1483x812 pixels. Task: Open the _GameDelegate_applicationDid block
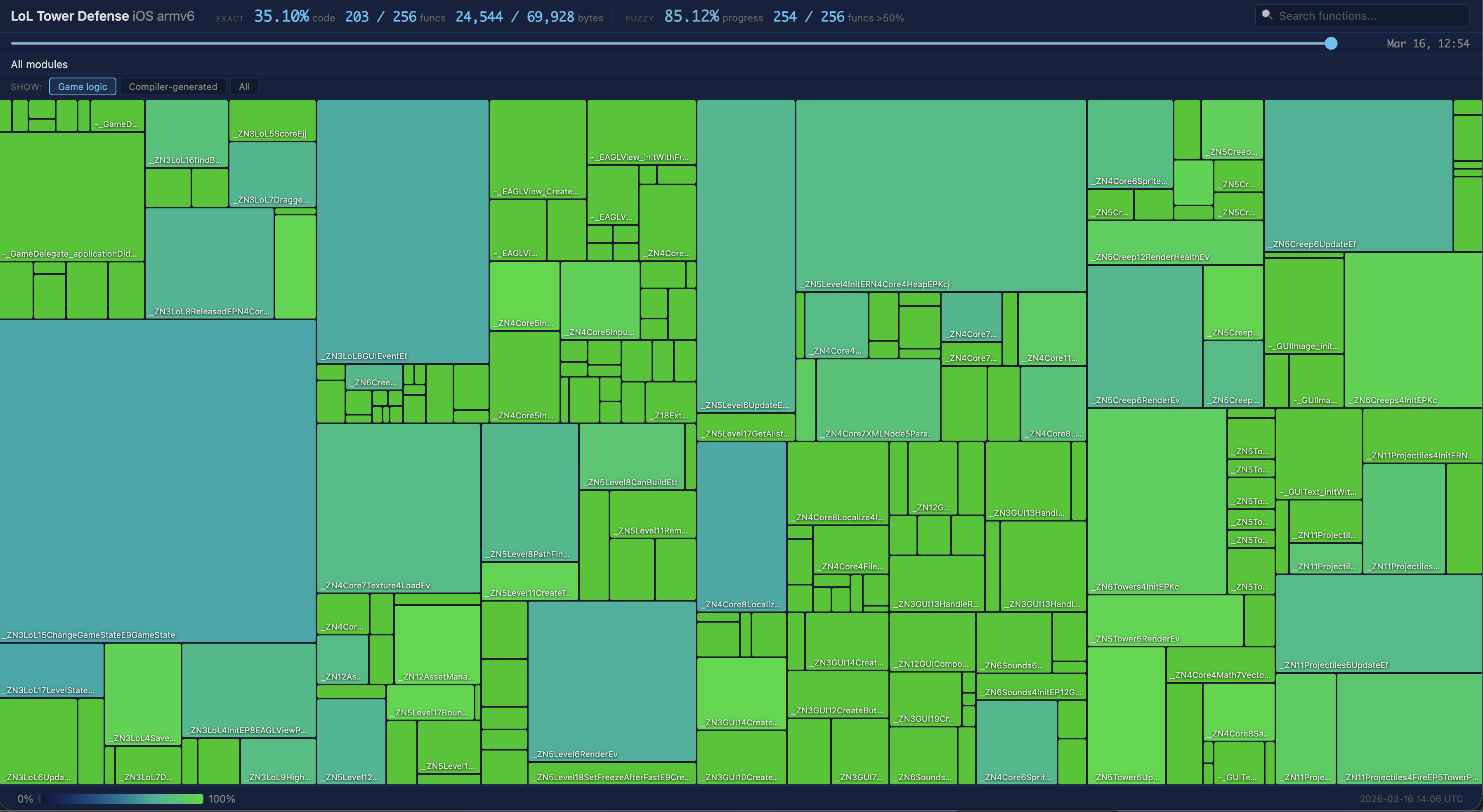(71, 197)
